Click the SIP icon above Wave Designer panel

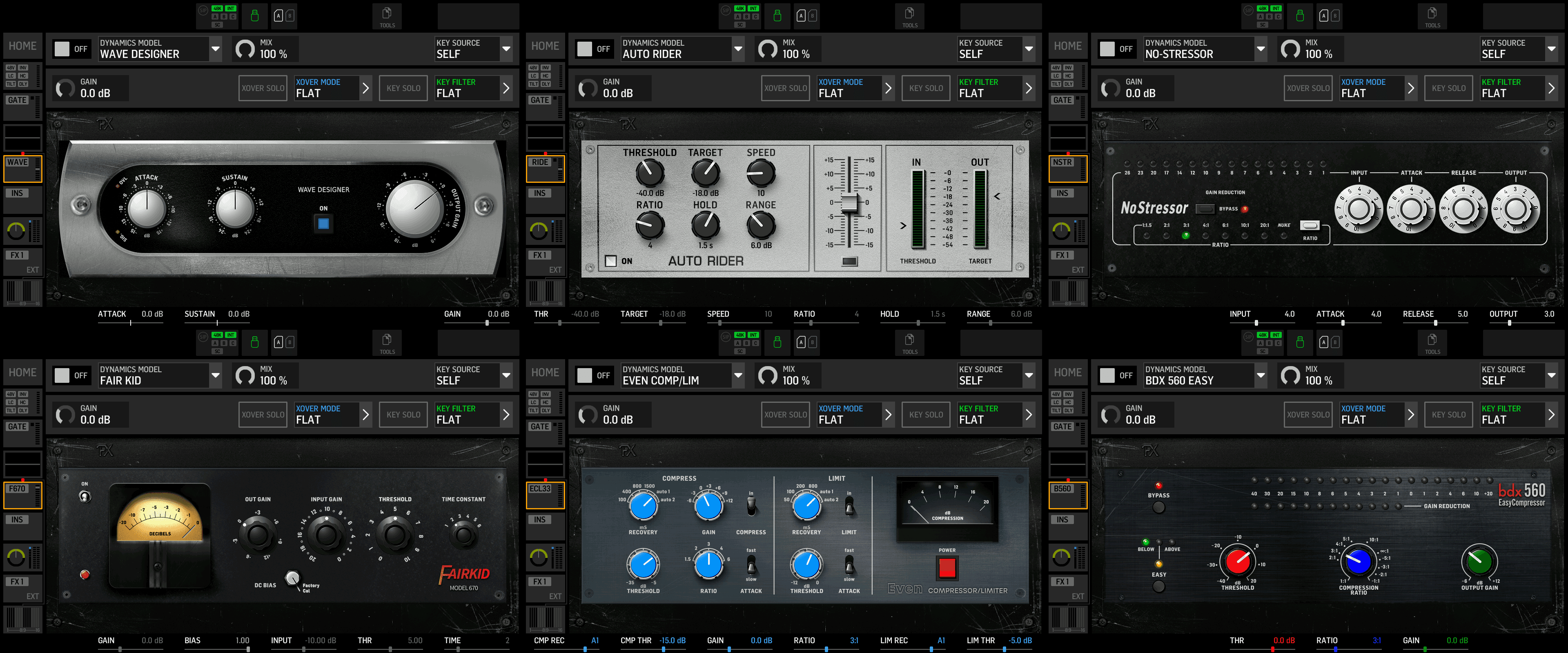pyautogui.click(x=203, y=10)
